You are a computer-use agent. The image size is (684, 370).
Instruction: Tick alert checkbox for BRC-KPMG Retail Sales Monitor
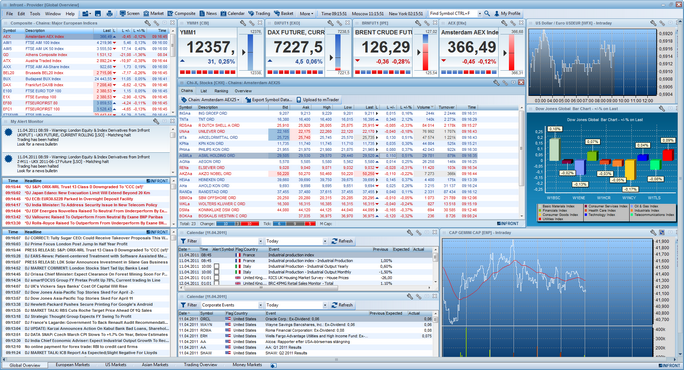click(217, 283)
